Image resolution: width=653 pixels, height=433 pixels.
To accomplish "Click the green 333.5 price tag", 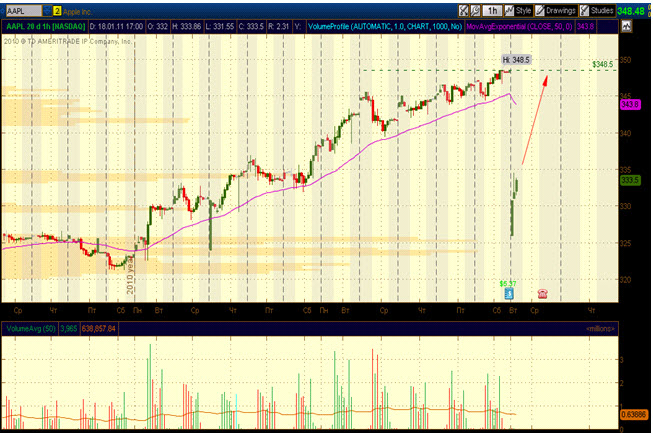I will (x=630, y=180).
